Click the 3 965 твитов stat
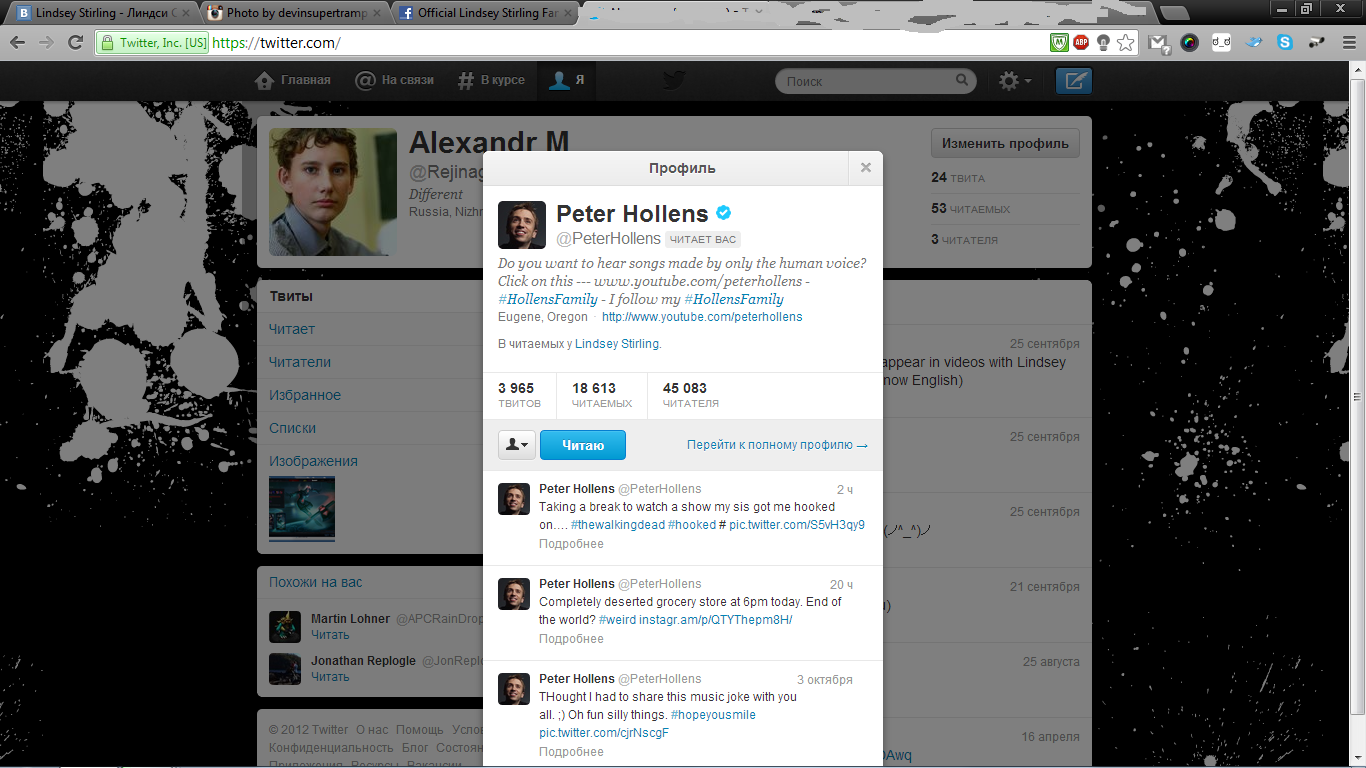 coord(519,395)
